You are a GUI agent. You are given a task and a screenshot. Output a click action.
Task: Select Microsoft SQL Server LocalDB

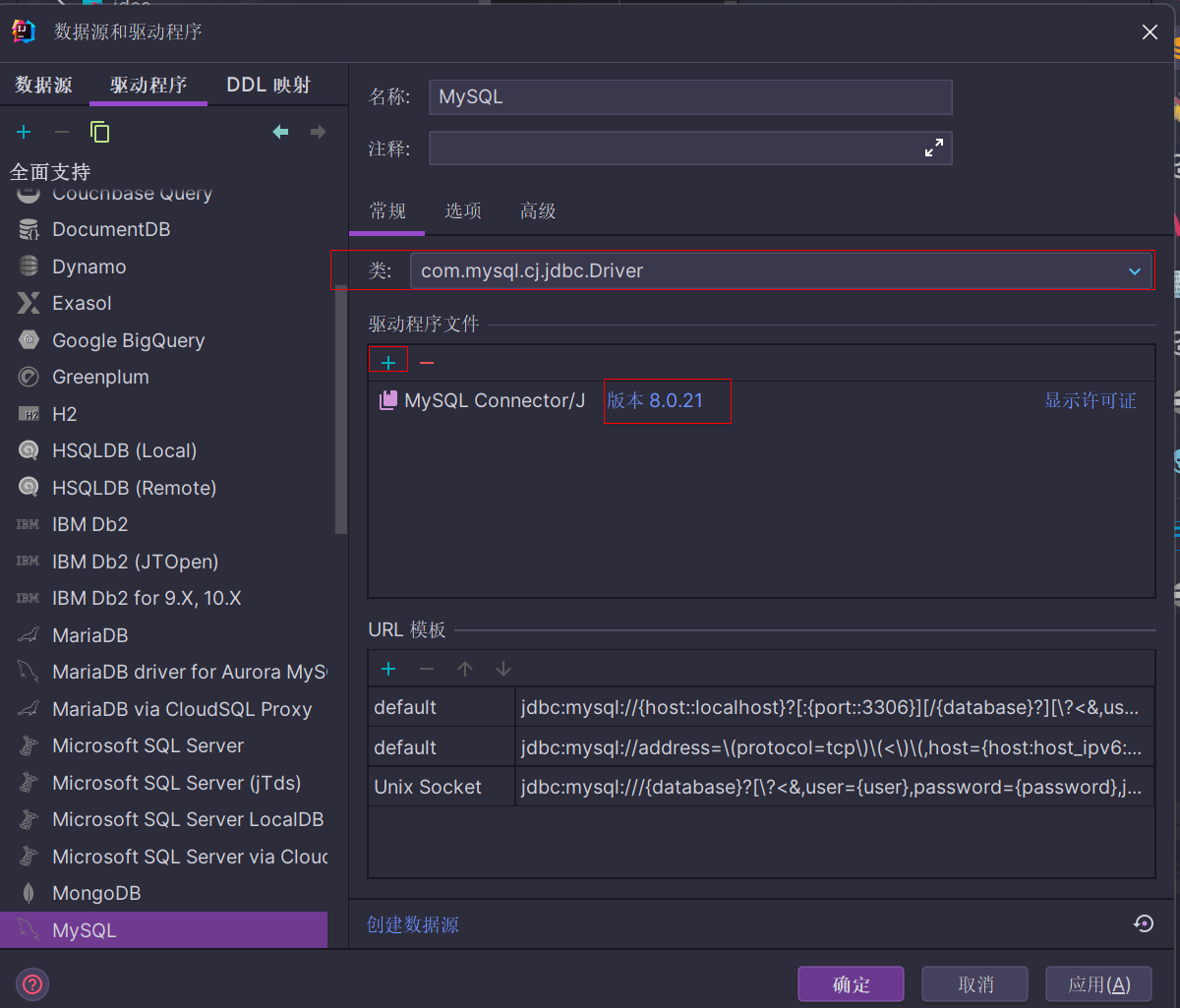[x=163, y=819]
